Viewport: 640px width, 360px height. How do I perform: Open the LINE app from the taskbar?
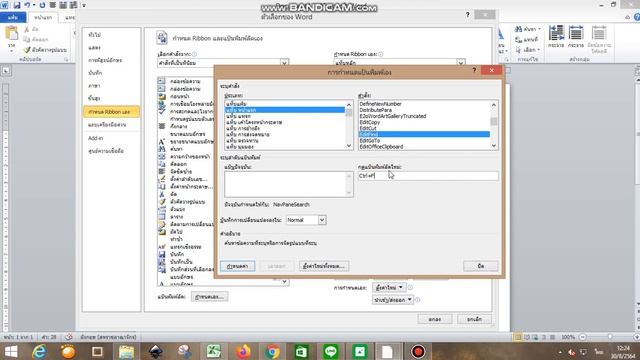coord(331,351)
